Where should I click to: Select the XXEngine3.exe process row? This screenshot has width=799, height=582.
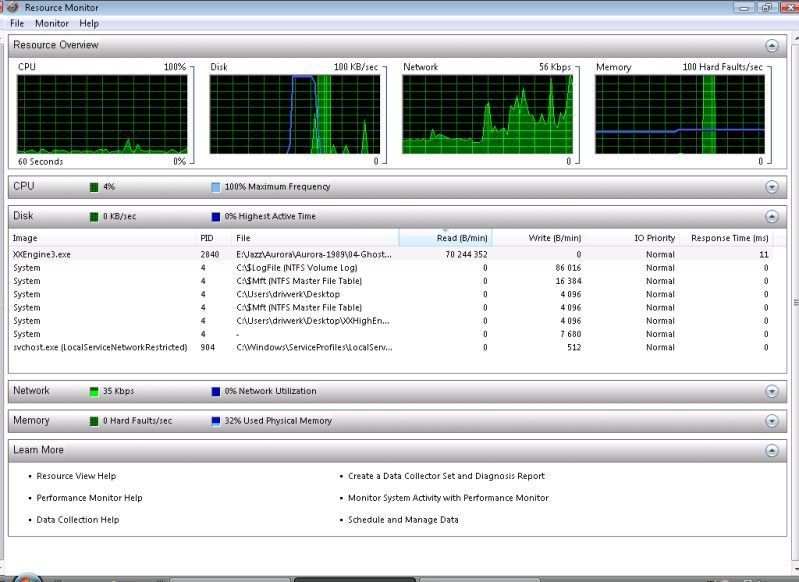click(x=391, y=254)
